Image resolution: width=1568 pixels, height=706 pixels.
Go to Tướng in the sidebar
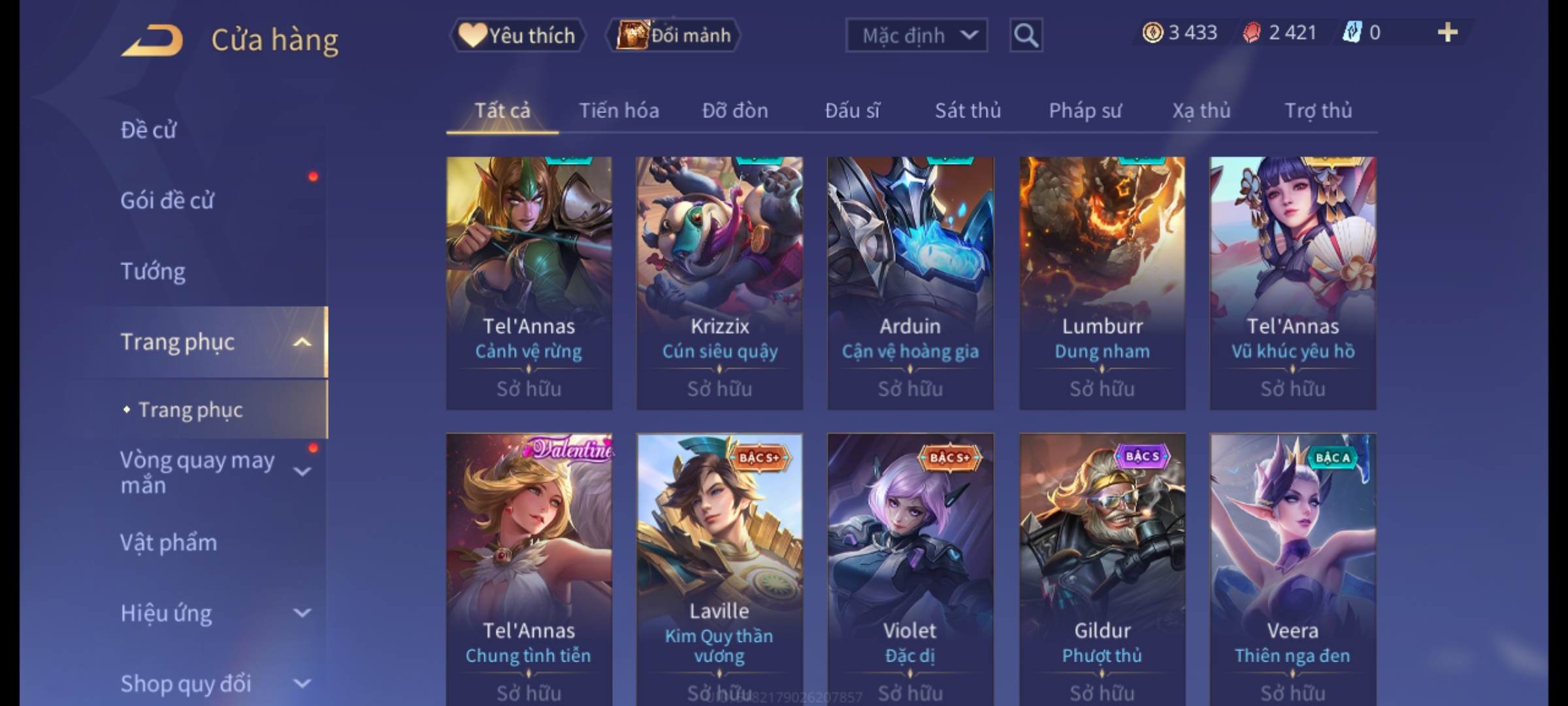(153, 271)
